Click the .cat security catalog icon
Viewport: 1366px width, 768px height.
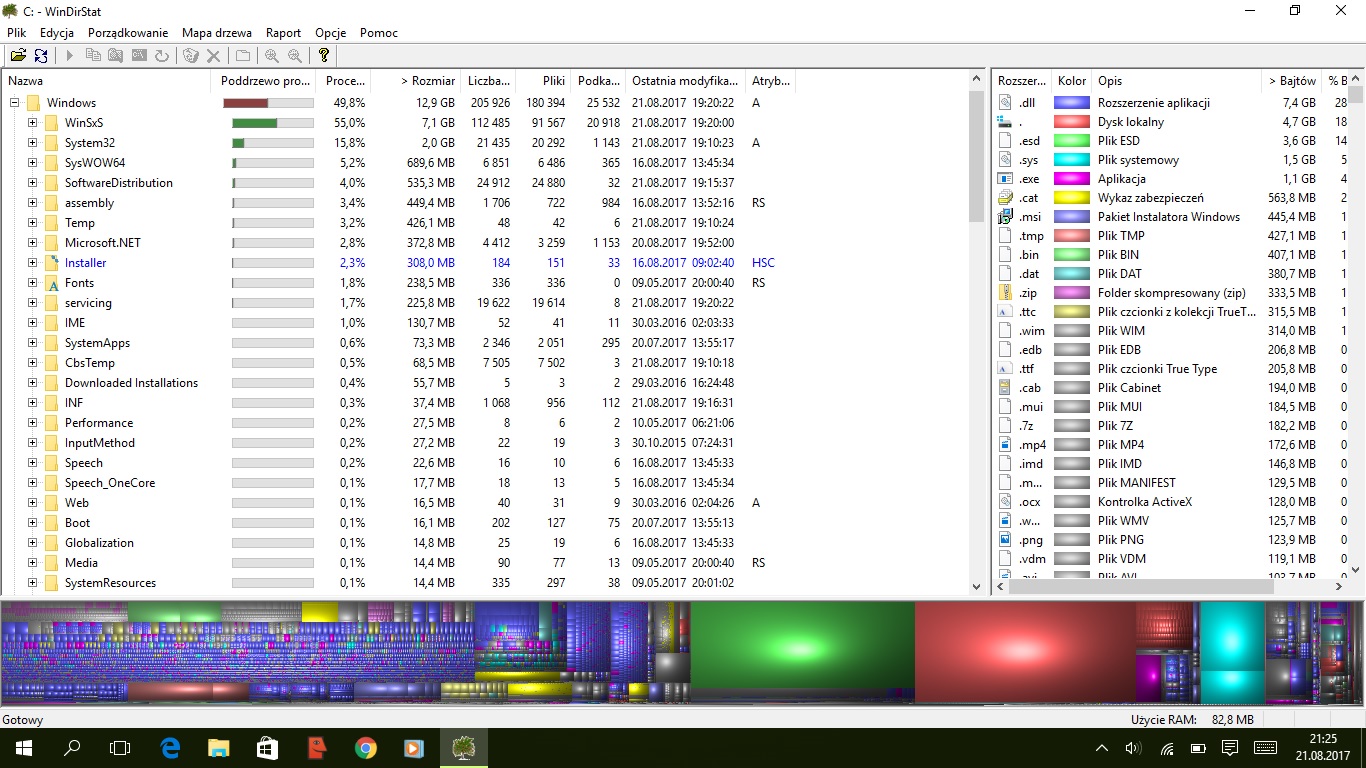[1006, 197]
